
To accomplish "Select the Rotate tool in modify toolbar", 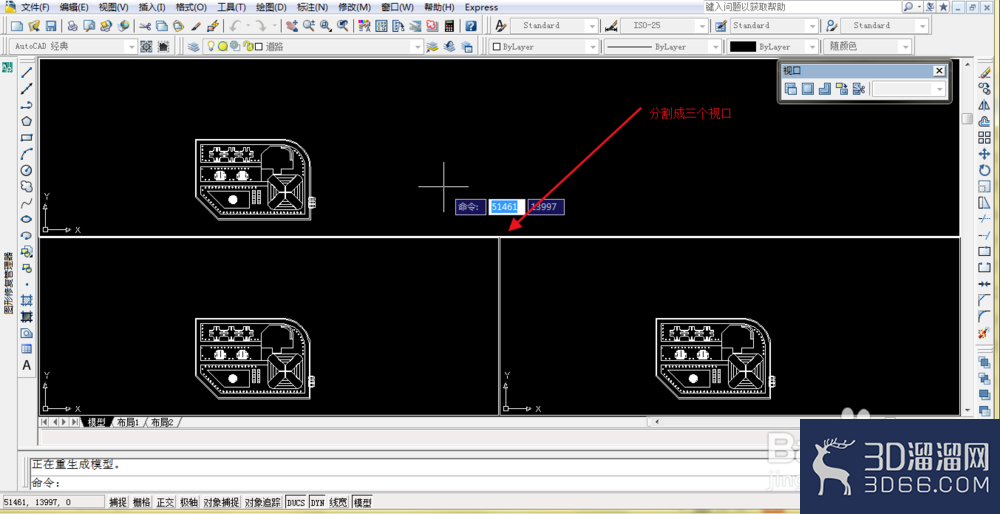I will [x=984, y=170].
